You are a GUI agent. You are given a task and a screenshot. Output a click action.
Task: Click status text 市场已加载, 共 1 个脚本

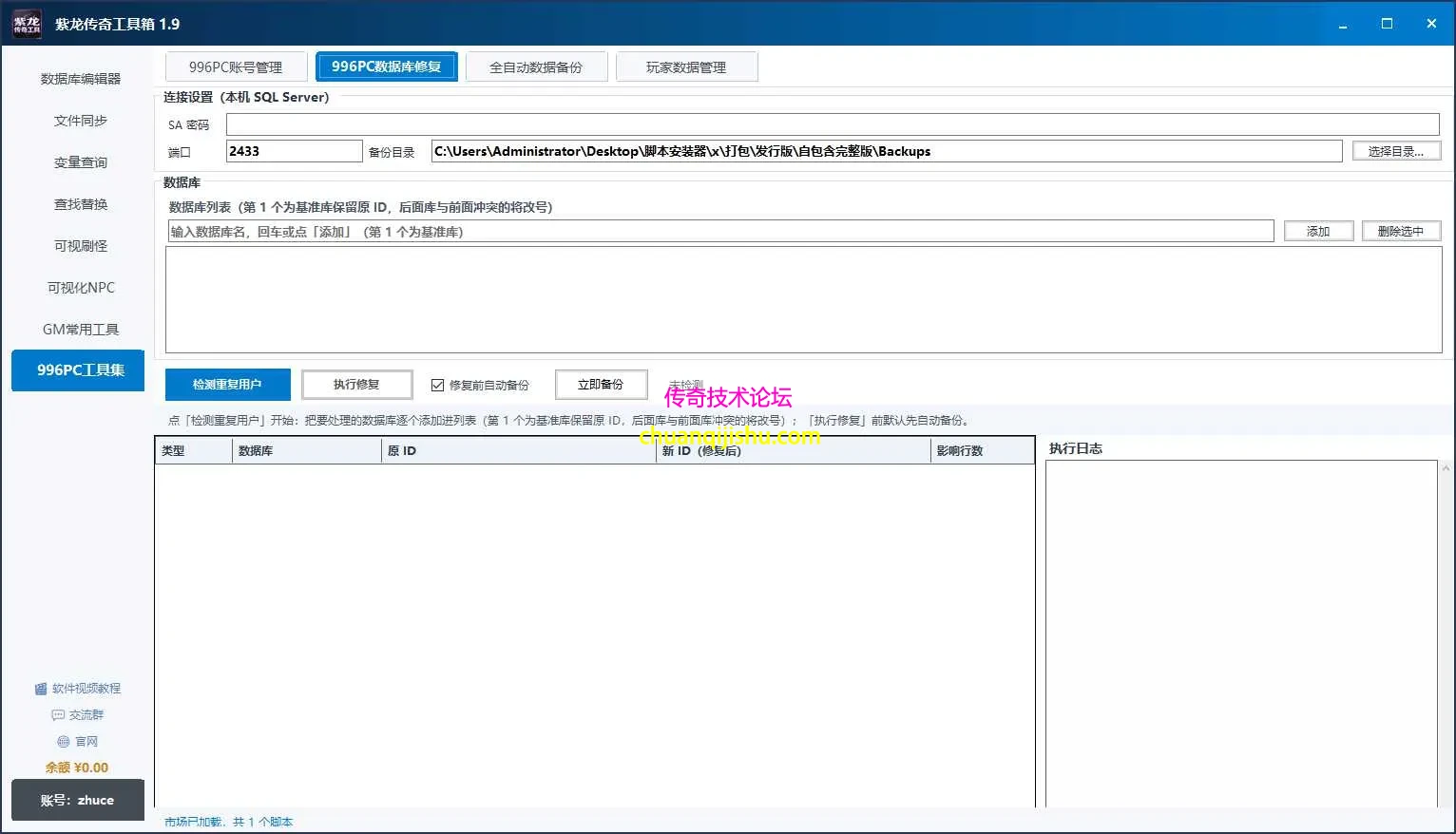(228, 822)
